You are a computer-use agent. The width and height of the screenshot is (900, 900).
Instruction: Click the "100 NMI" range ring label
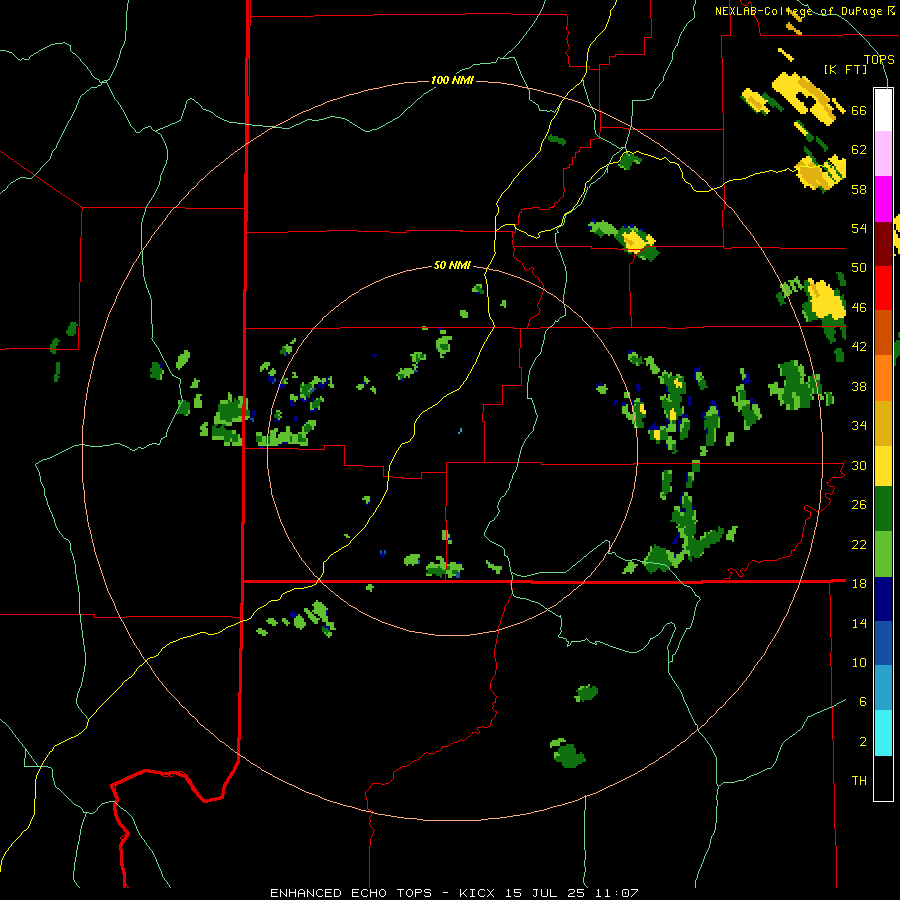[452, 80]
